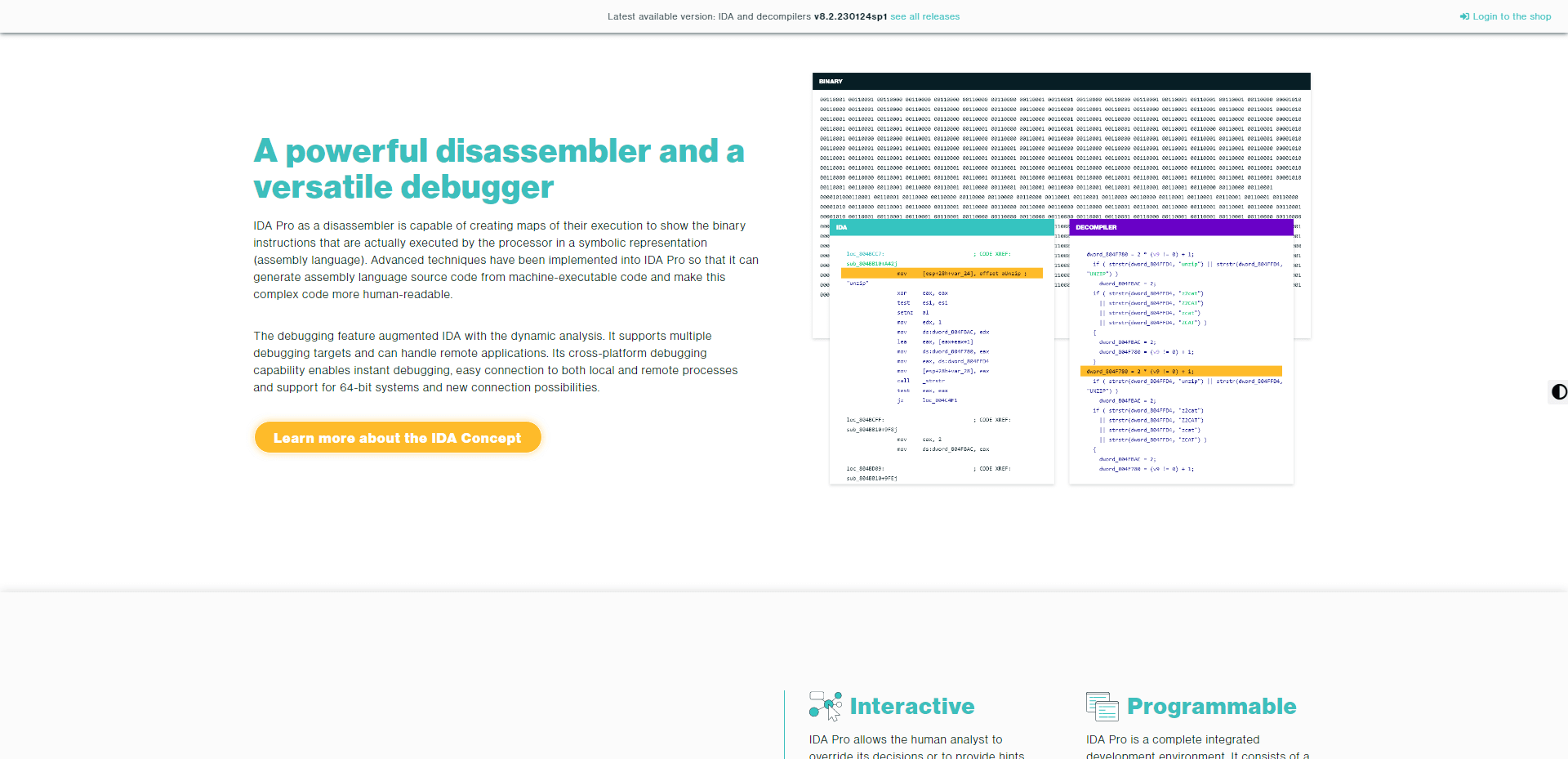
Task: Click the BINARY panel header in illustration
Action: [x=1062, y=82]
